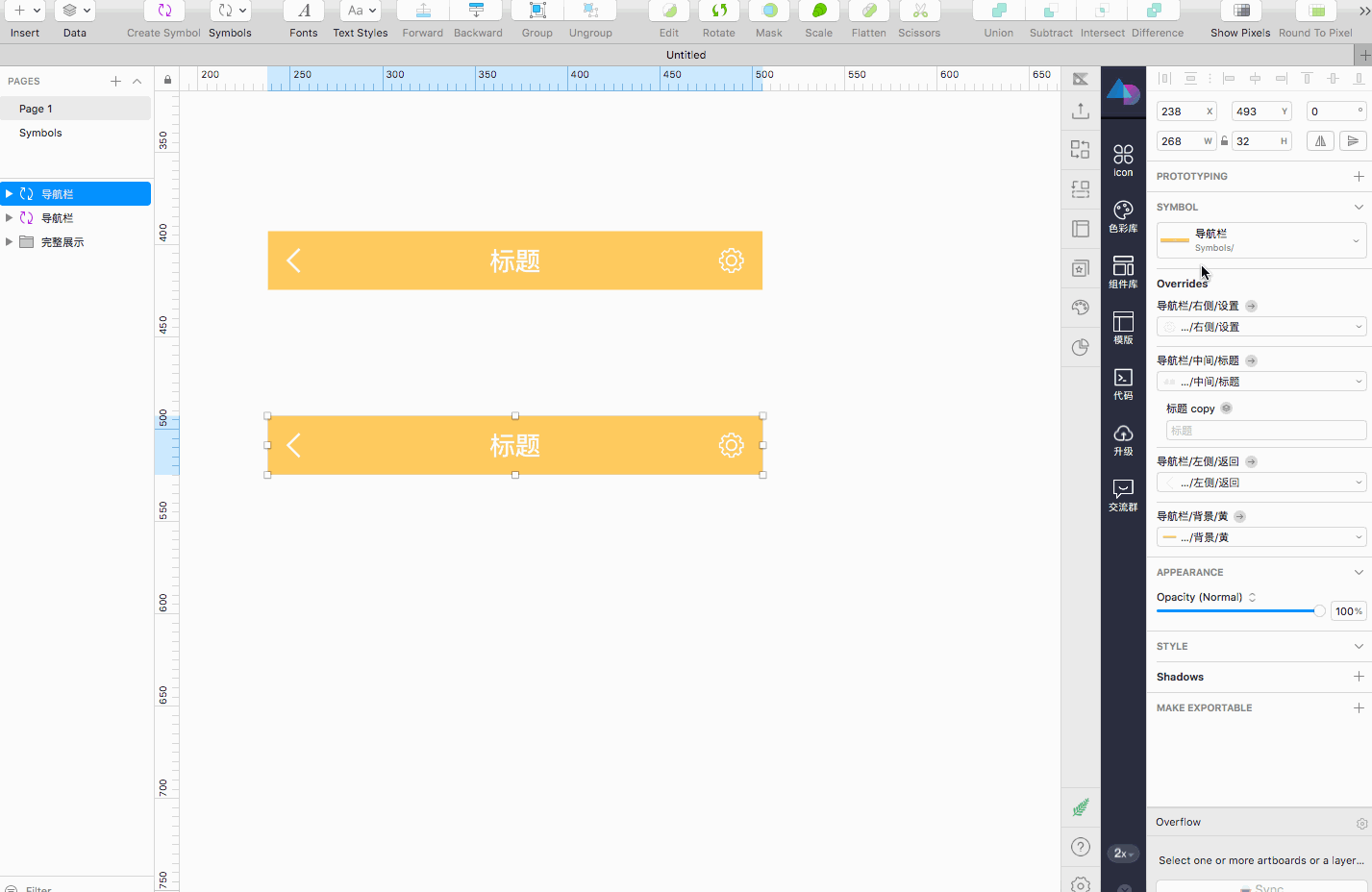Click the upload/export icon in the gray plugin strip
This screenshot has width=1372, height=892.
(x=1081, y=111)
